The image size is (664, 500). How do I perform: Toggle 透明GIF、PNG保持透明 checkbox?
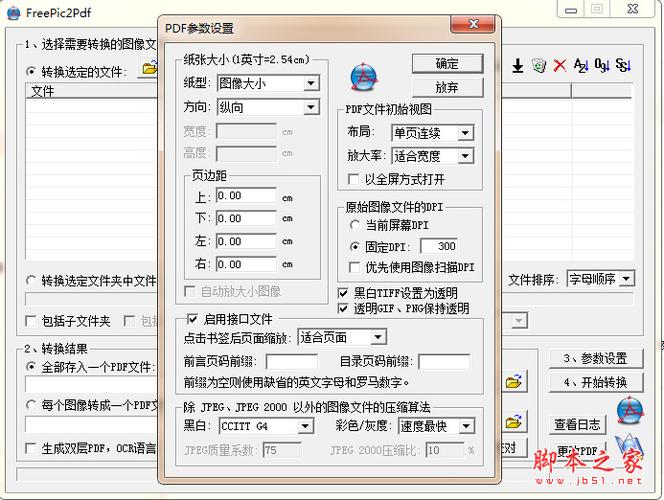(343, 308)
